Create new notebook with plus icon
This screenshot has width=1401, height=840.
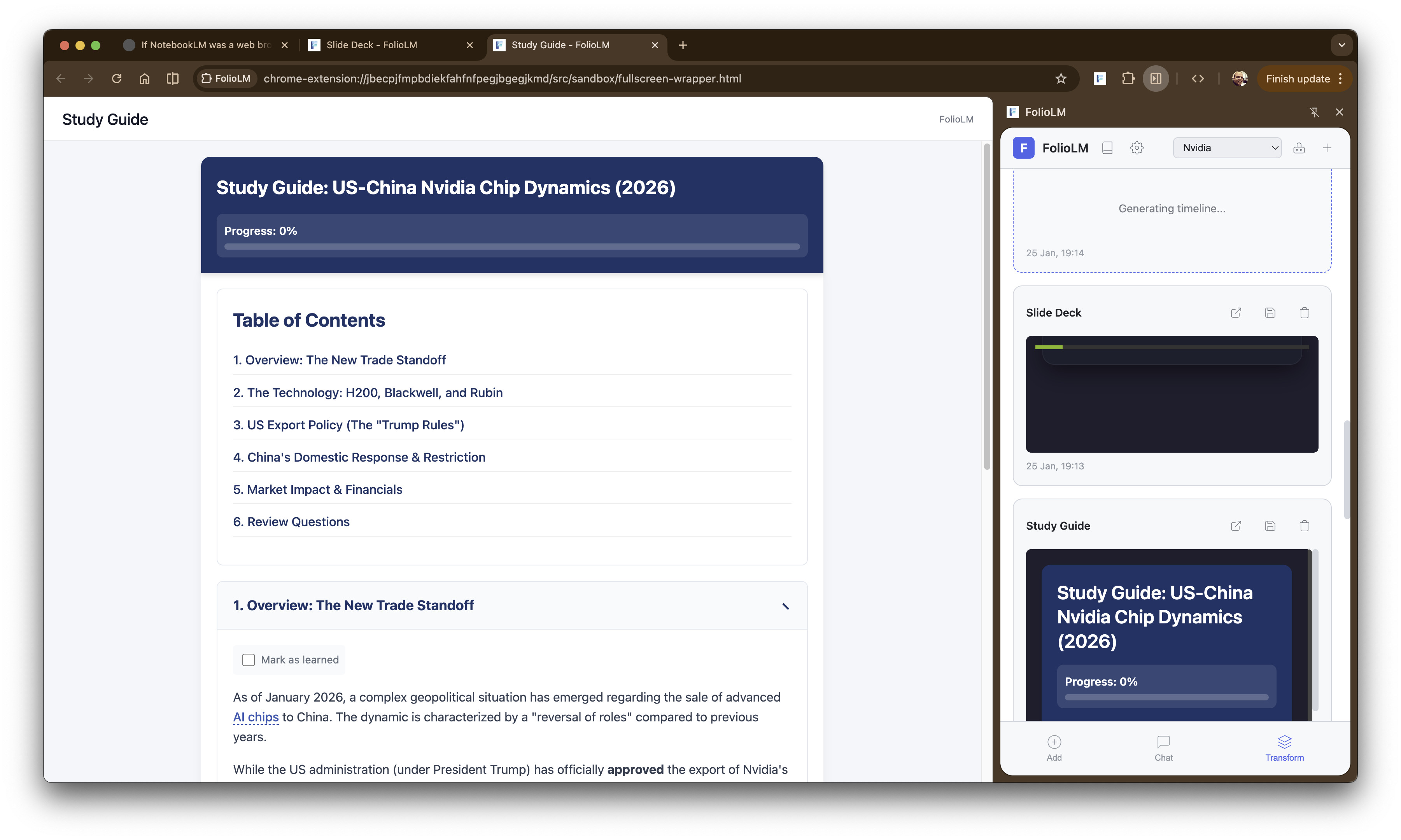pyautogui.click(x=1327, y=147)
